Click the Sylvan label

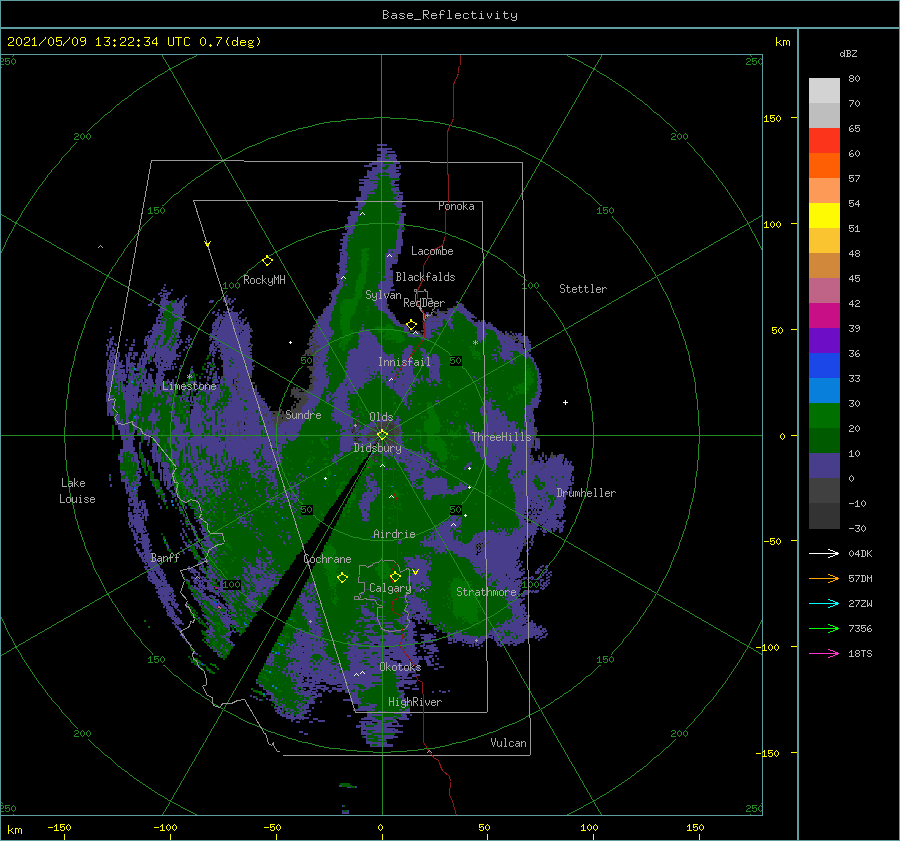point(383,295)
